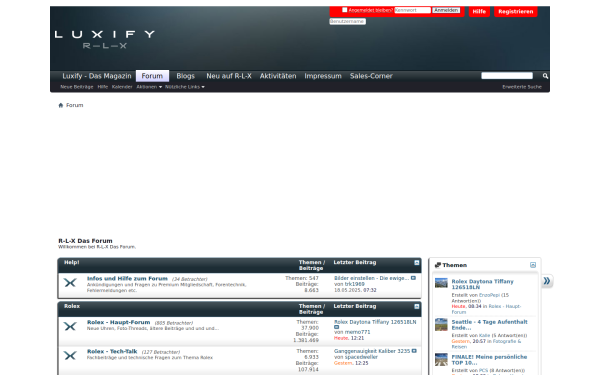Open Kalle's profile in sidebar

tap(484, 336)
